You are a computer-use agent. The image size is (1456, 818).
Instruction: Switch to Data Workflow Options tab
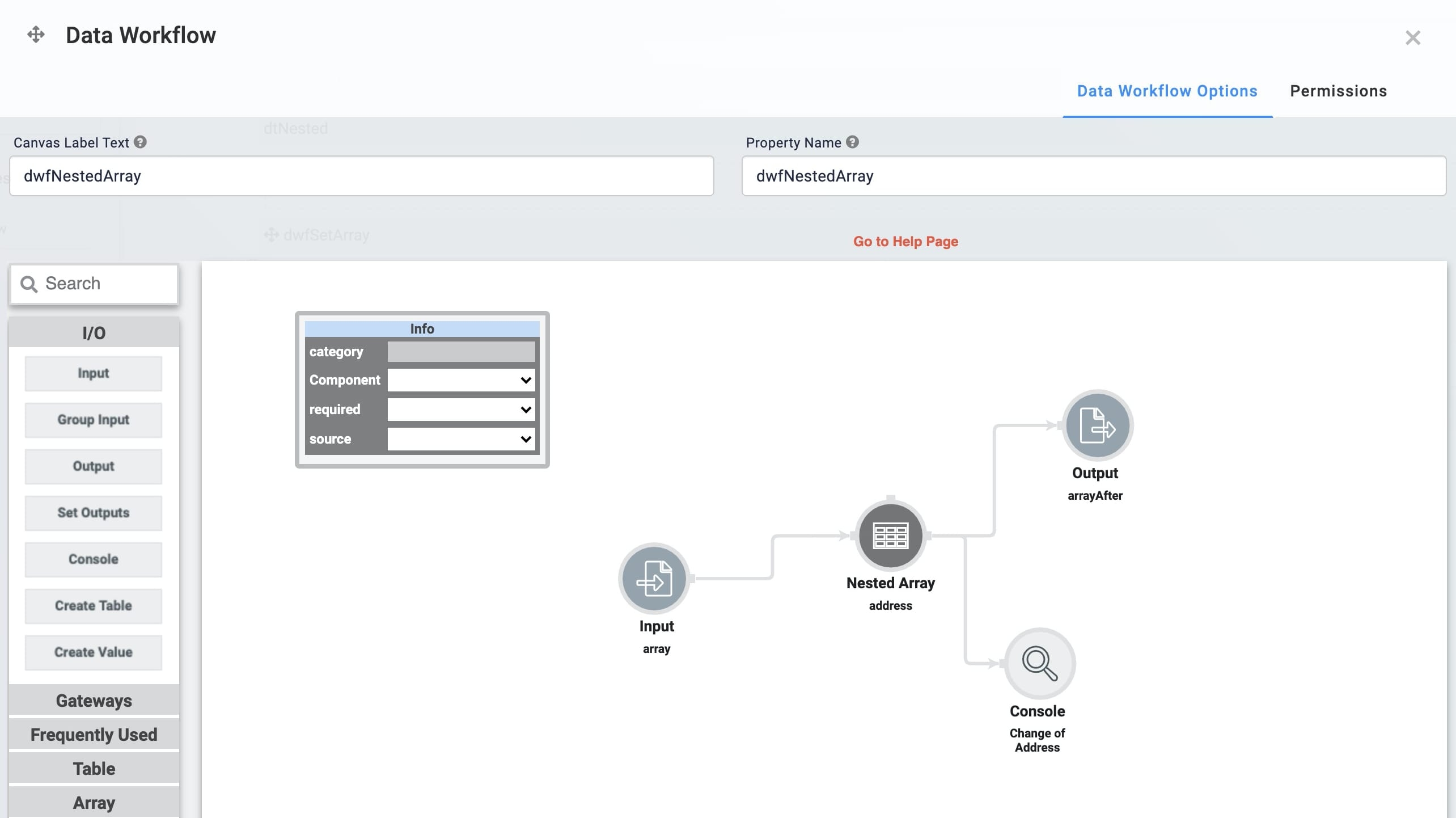pos(1167,91)
